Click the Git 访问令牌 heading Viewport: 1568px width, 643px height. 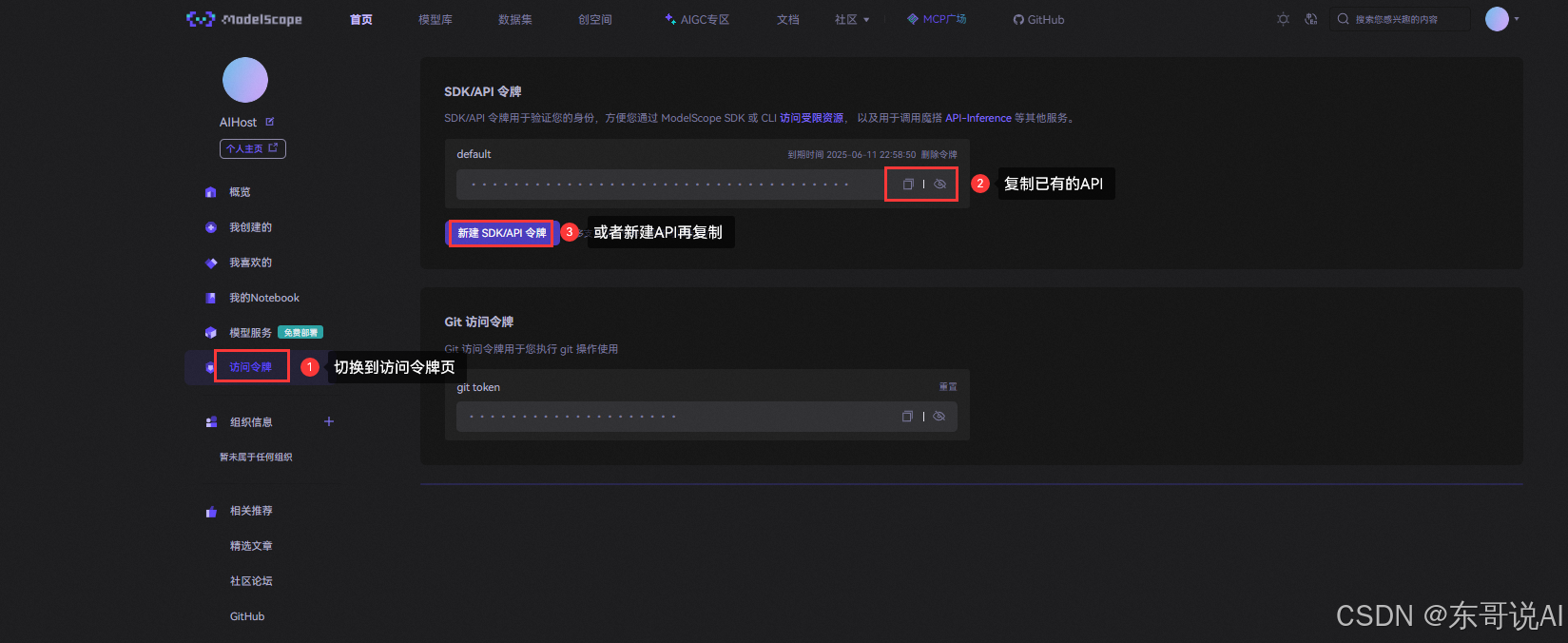coord(479,321)
